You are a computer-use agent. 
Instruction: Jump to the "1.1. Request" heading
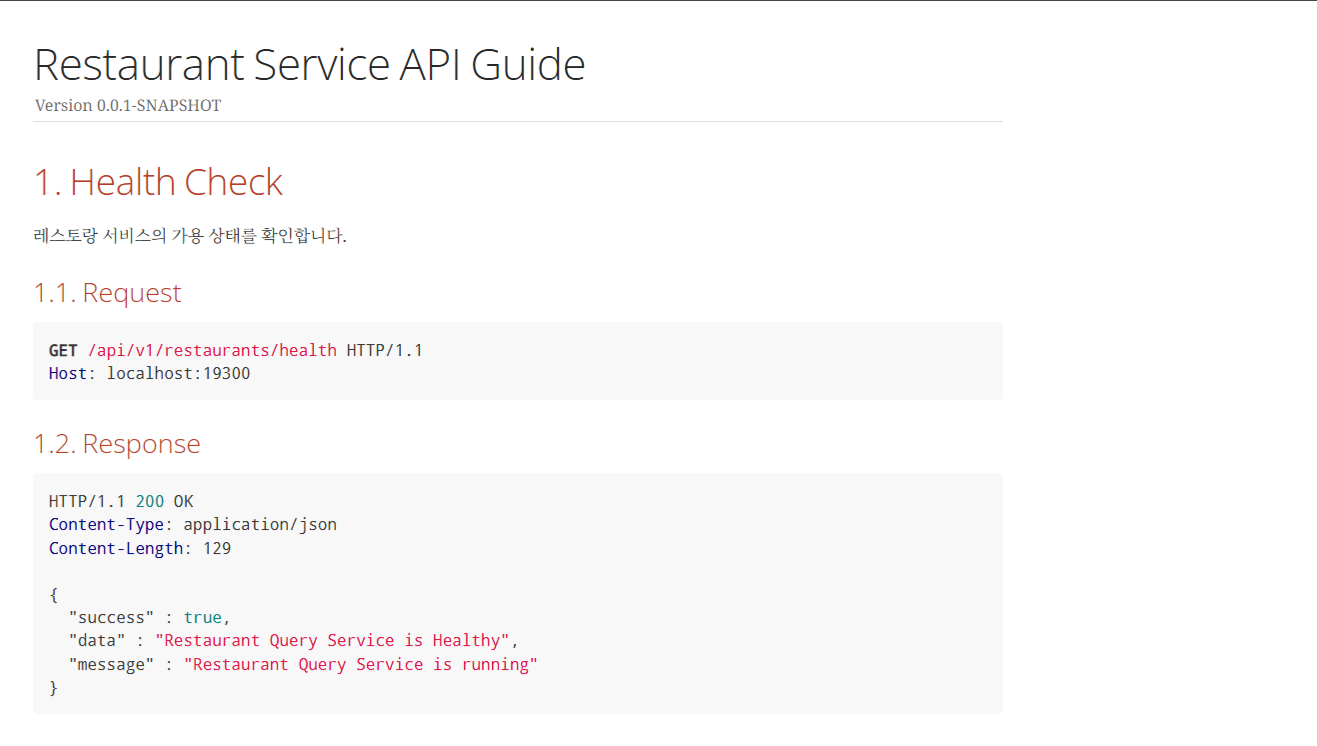tap(108, 293)
